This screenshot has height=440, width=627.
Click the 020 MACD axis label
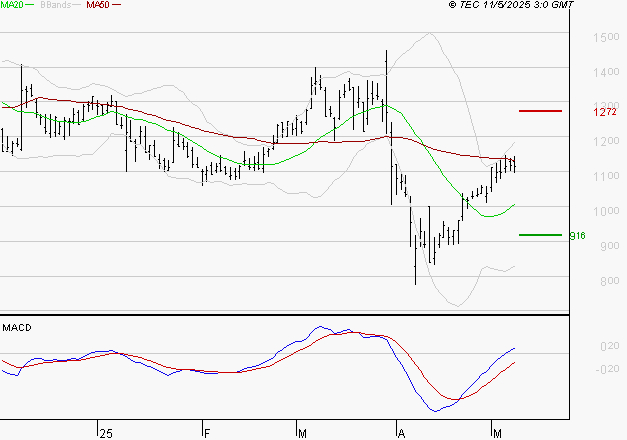(609, 346)
